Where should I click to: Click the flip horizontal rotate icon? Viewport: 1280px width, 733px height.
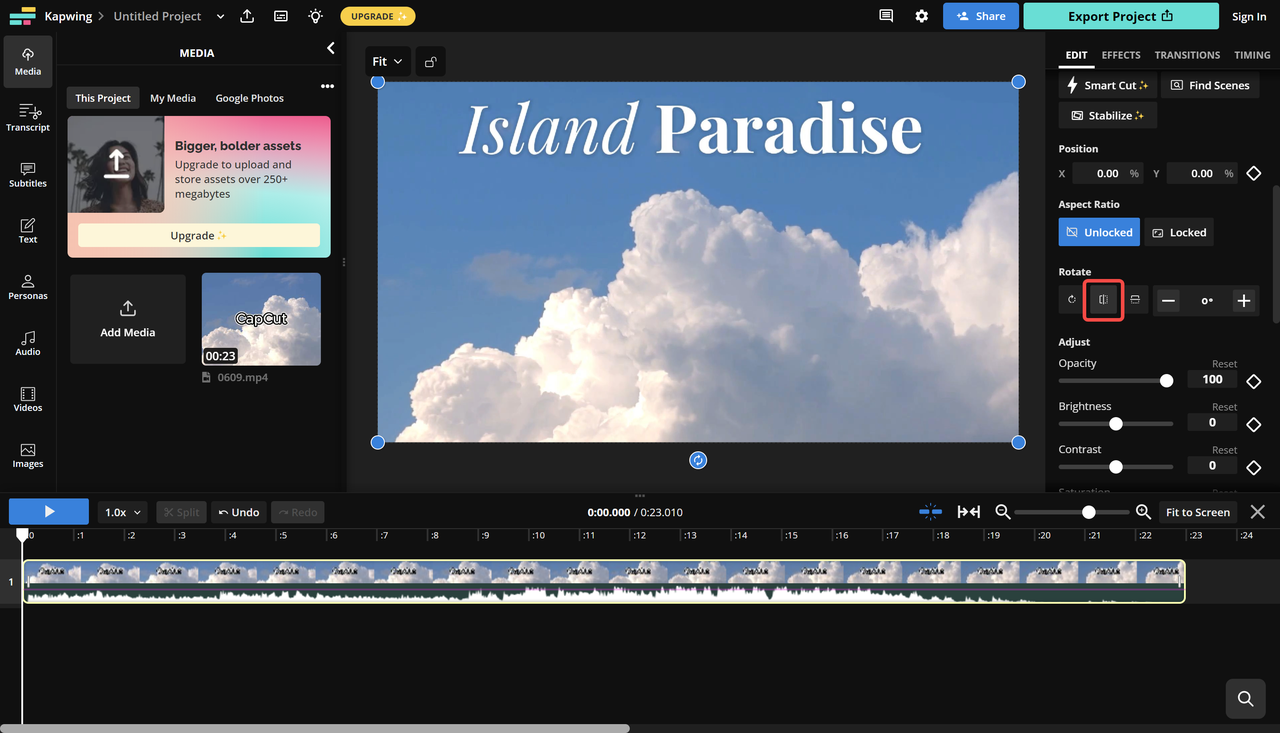pos(1103,300)
